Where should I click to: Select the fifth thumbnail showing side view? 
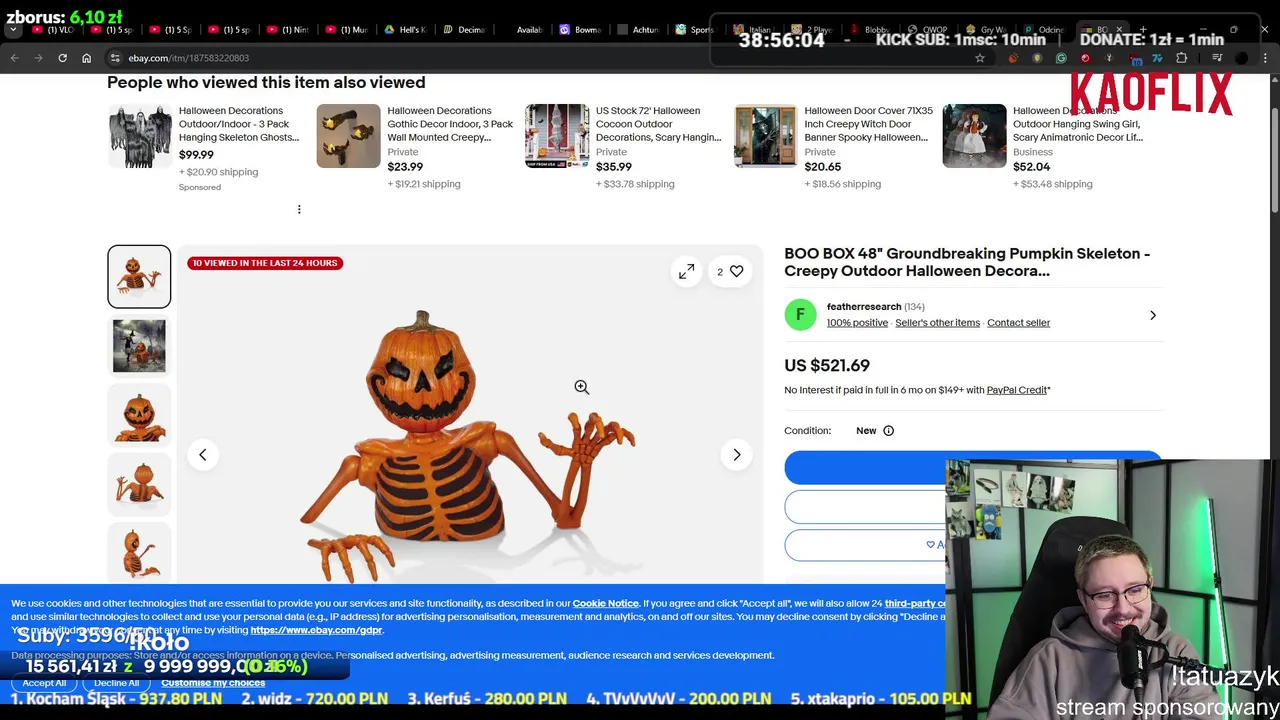tap(139, 553)
